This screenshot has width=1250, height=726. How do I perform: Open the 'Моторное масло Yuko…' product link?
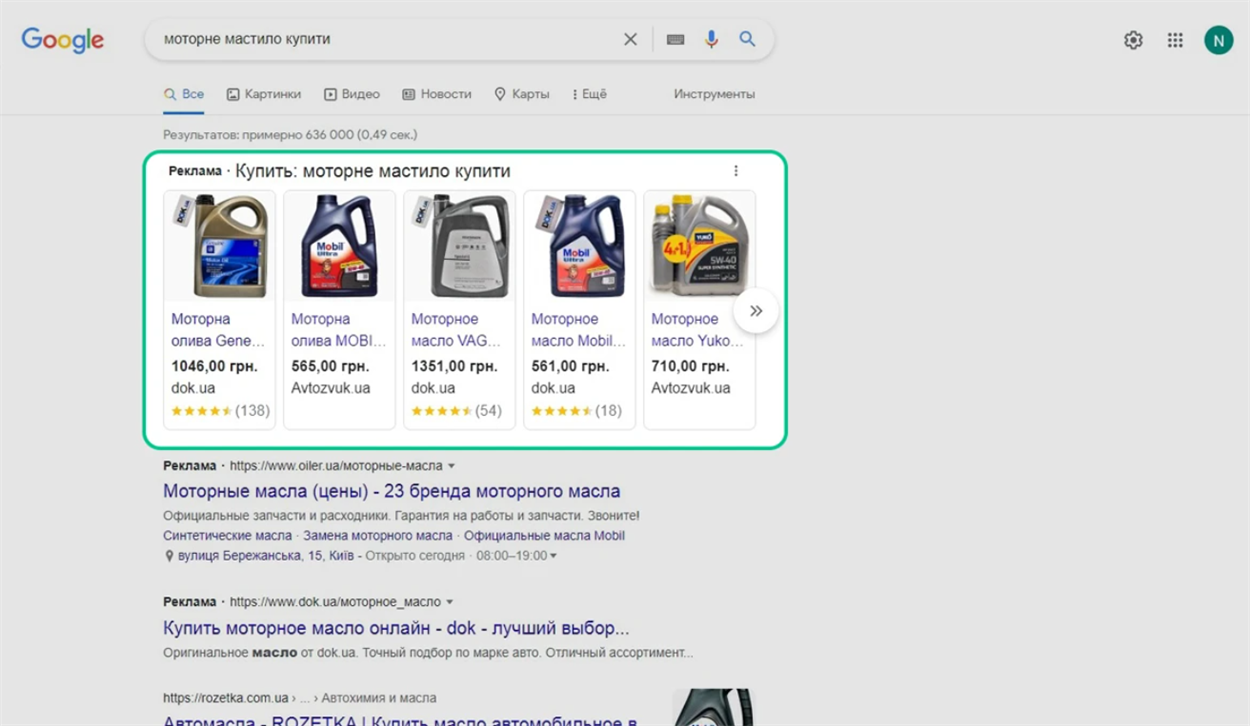pyautogui.click(x=697, y=330)
